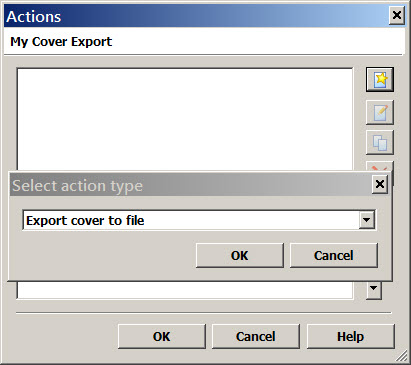Click OK in the Actions window

(162, 336)
